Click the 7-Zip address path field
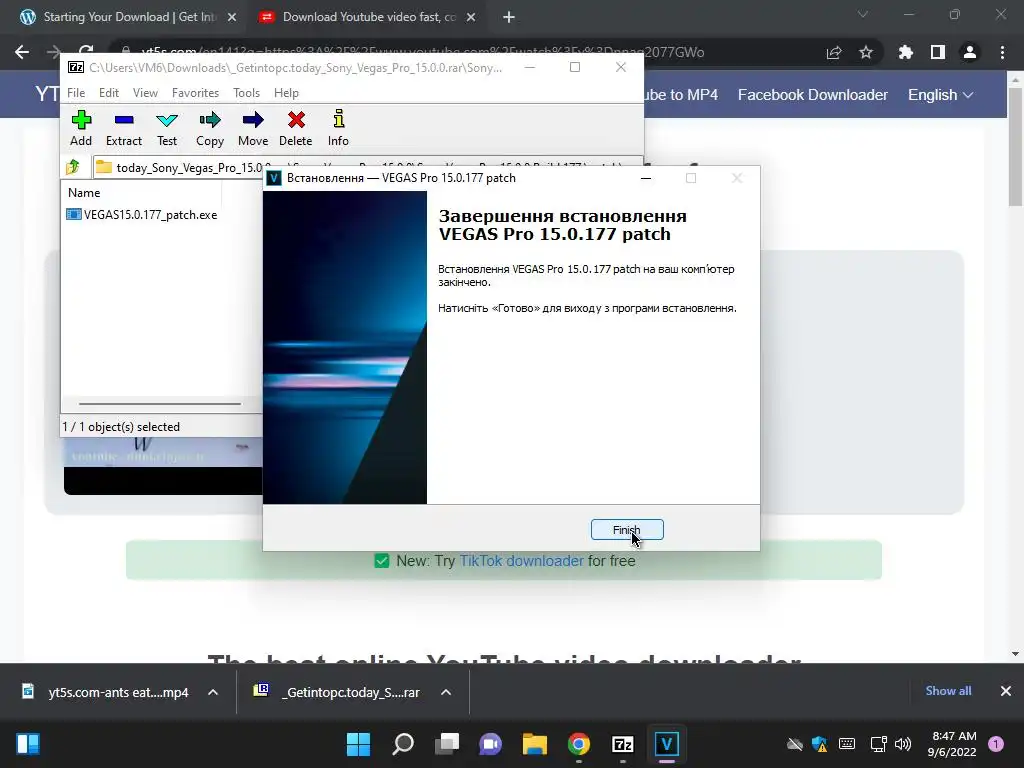This screenshot has height=768, width=1024. coord(368,167)
